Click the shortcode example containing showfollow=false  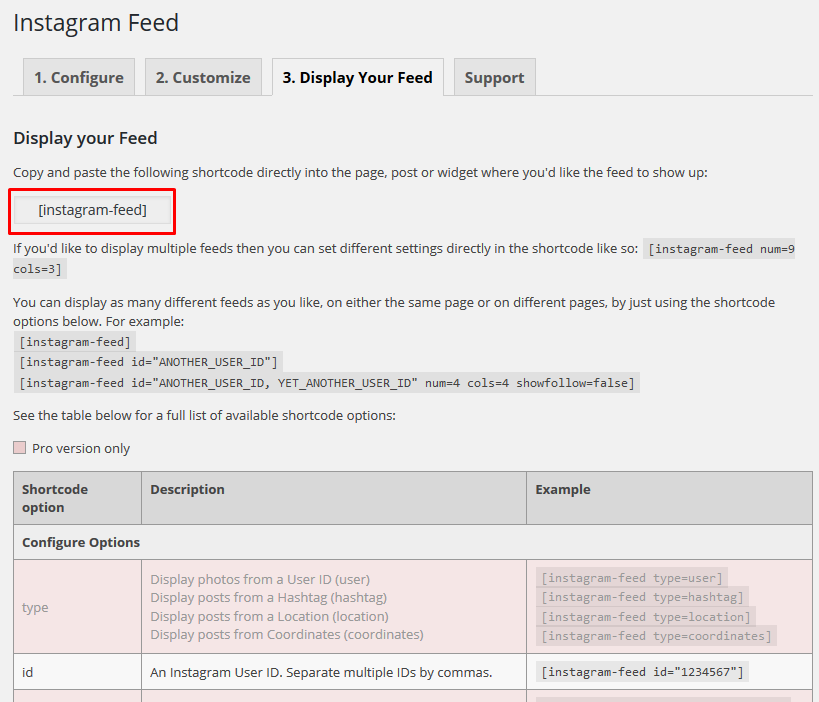coord(327,383)
